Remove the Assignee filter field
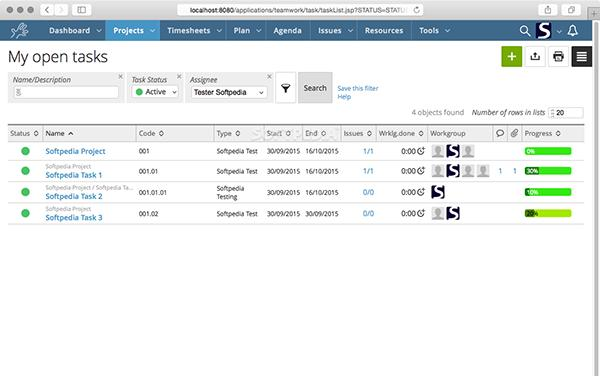Screen dimensions: 600x376 pyautogui.click(x=269, y=77)
